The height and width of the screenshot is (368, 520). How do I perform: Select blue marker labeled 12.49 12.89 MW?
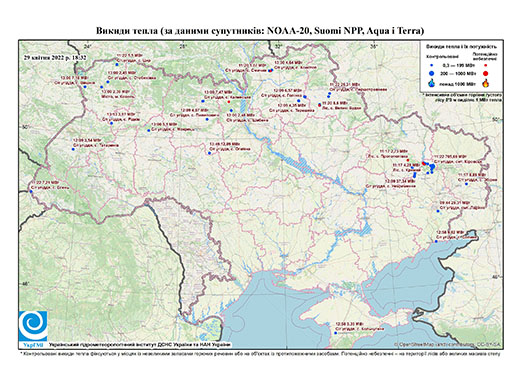point(210,153)
